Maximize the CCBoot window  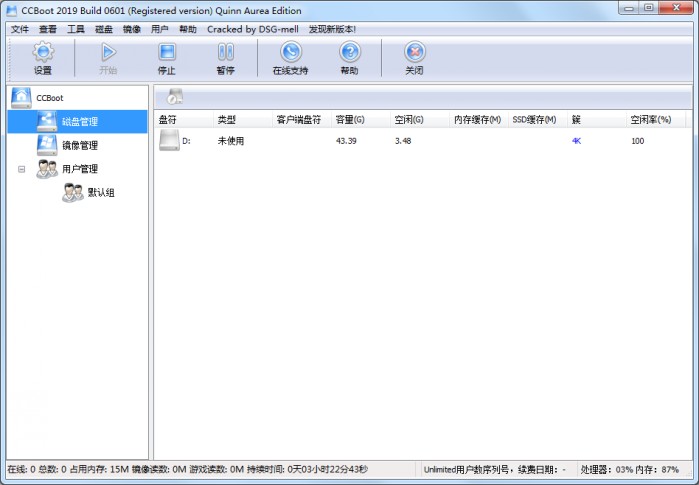point(649,8)
